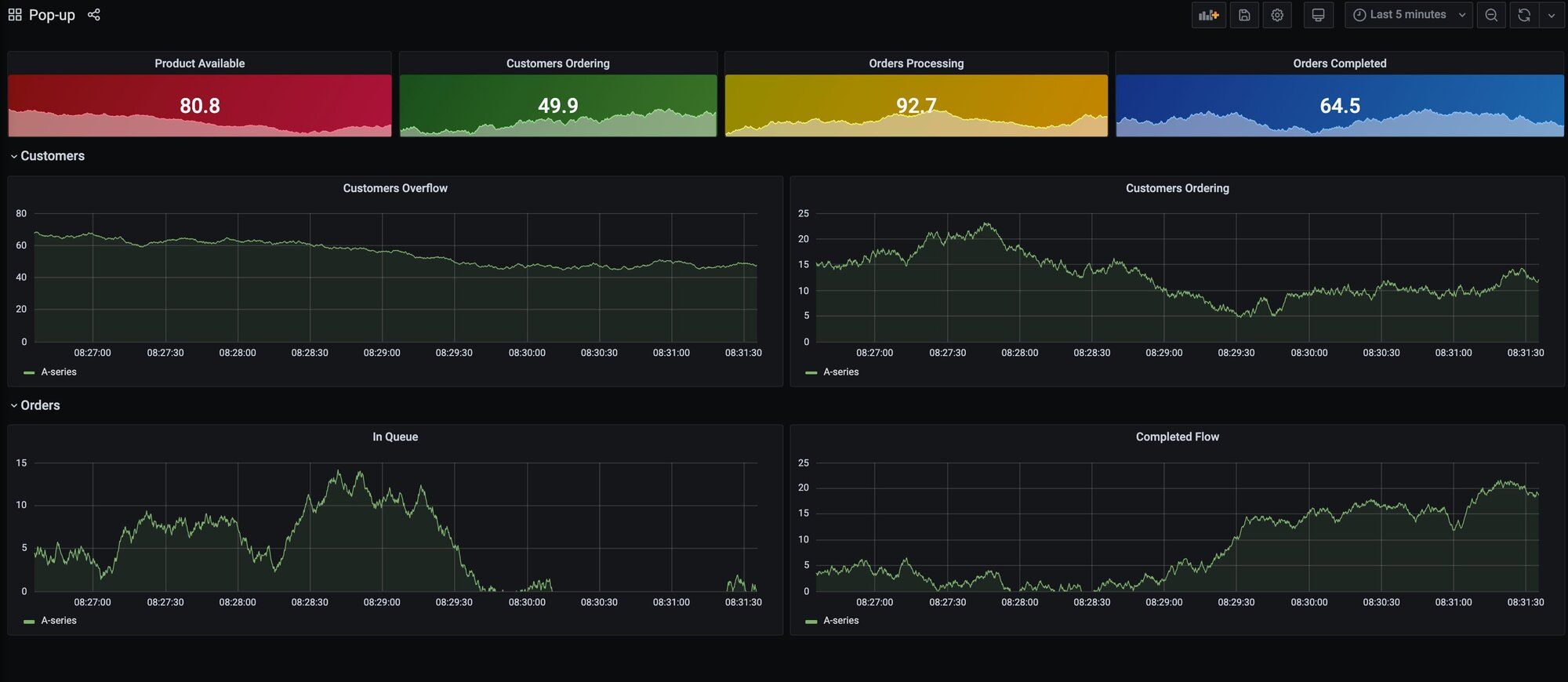Switch to TV view mode via the monitor icon
Image resolution: width=1568 pixels, height=682 pixels.
[1318, 15]
